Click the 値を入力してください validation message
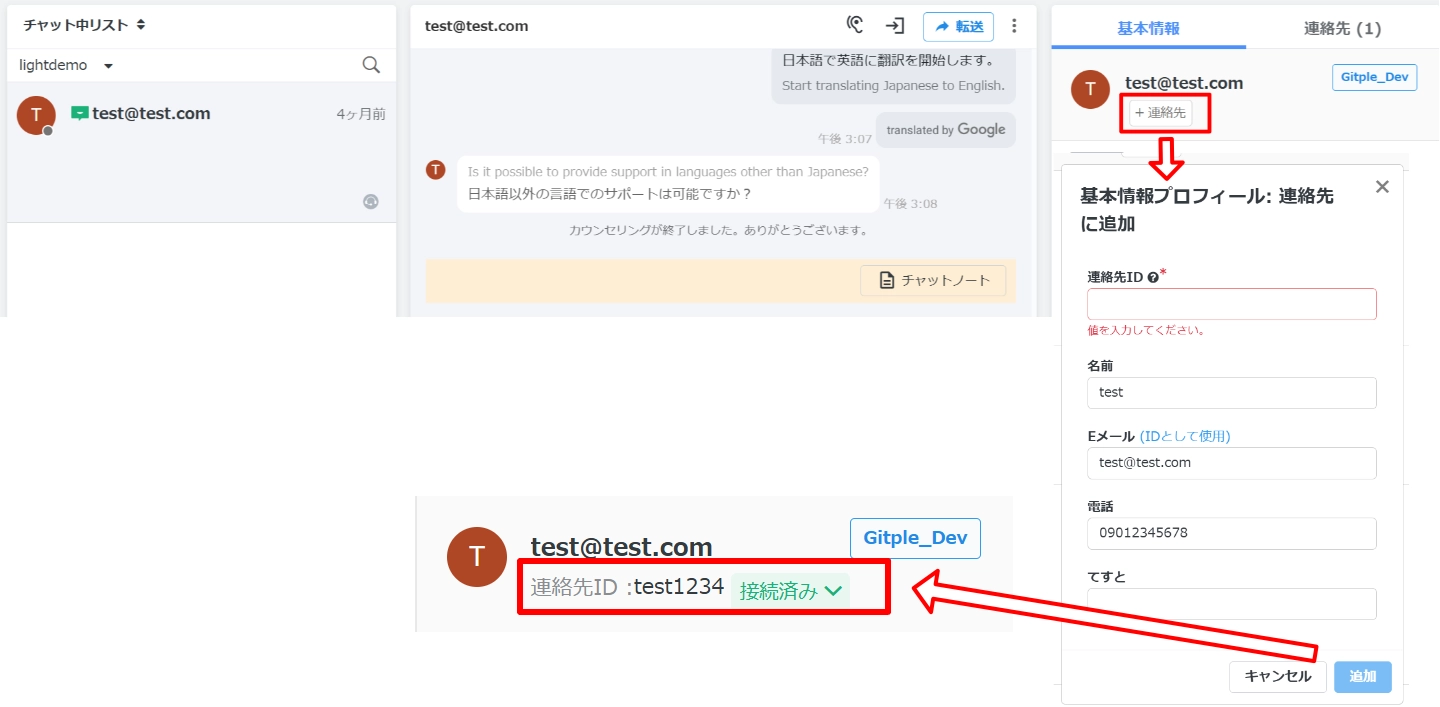The image size is (1440, 707). point(1146,330)
